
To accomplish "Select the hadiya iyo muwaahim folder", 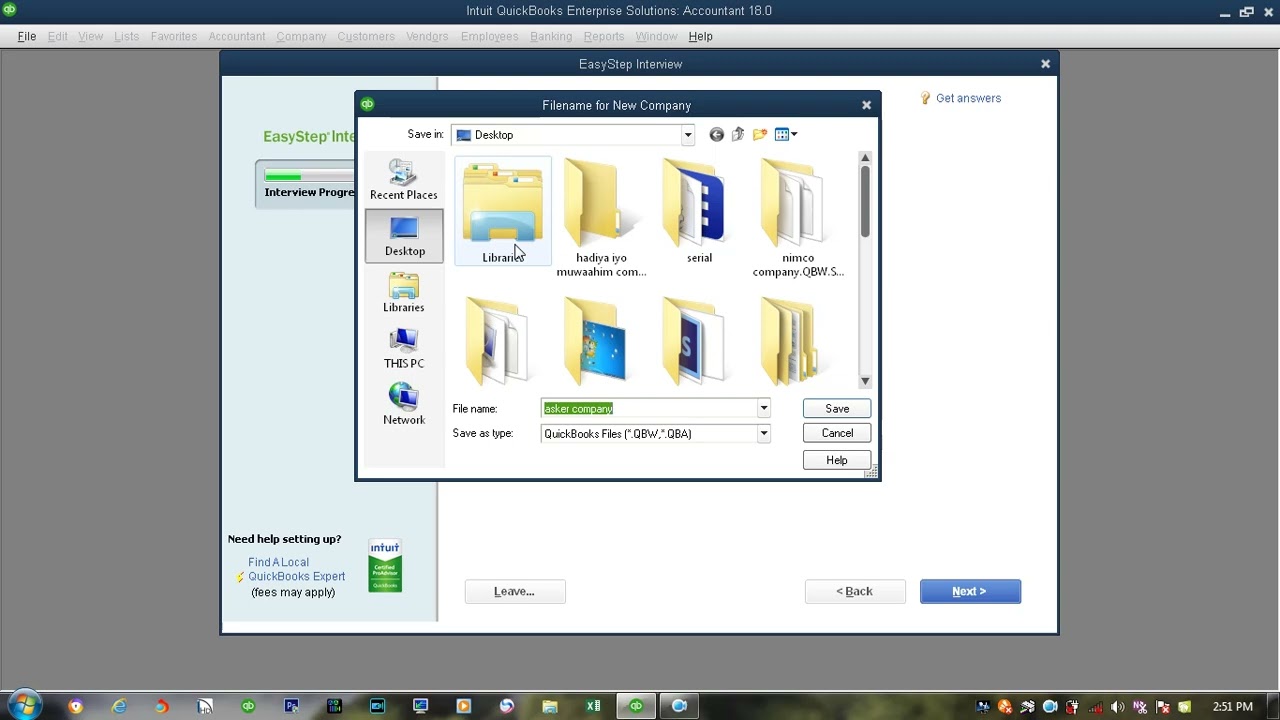I will (601, 219).
